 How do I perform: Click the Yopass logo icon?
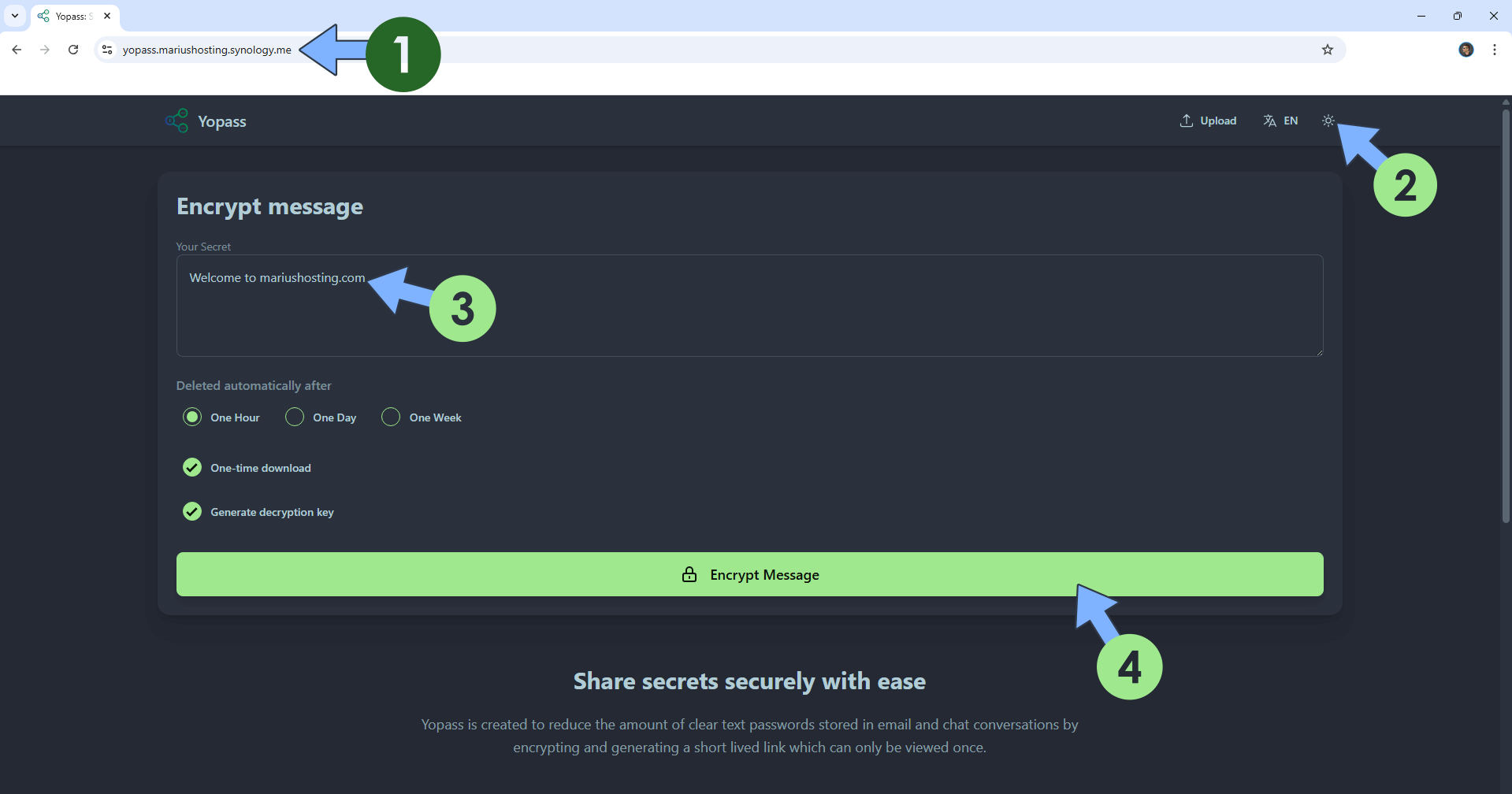pyautogui.click(x=176, y=120)
